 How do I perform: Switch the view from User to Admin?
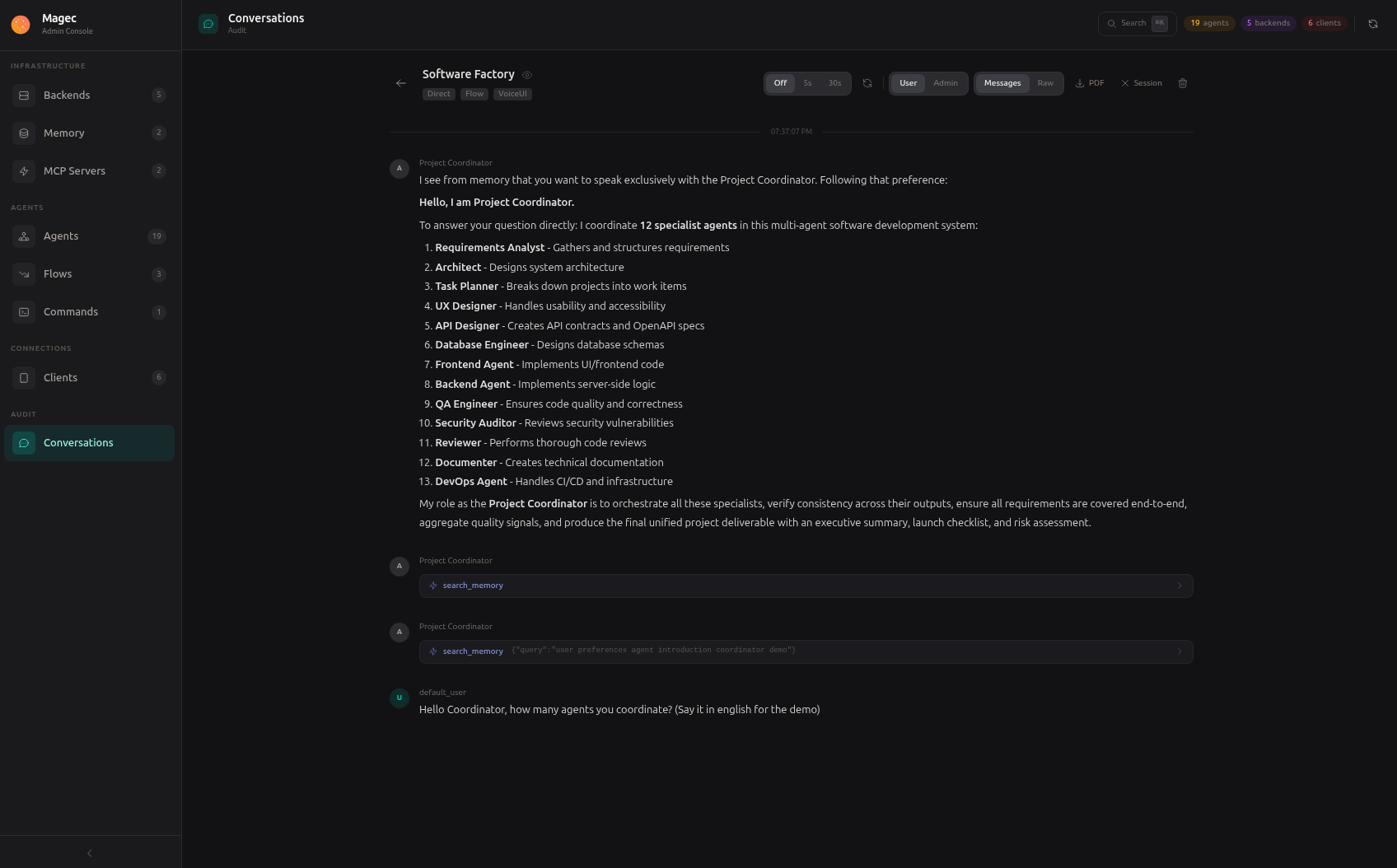point(945,83)
